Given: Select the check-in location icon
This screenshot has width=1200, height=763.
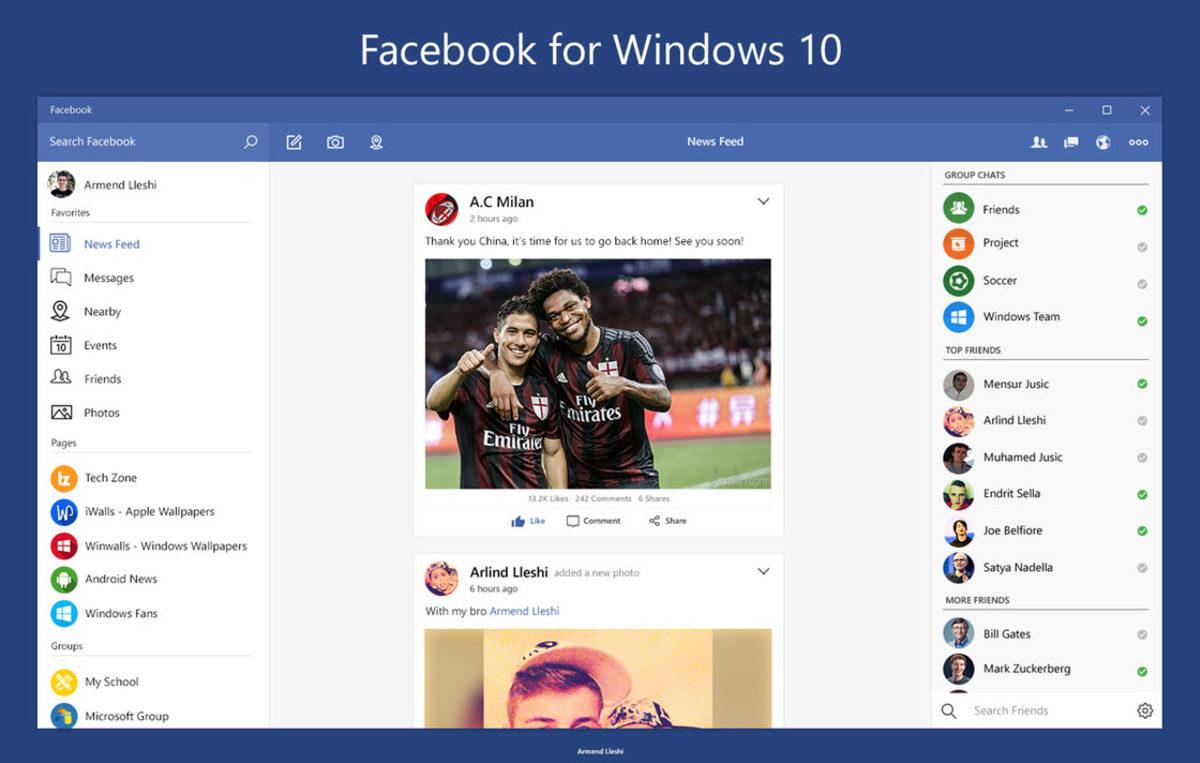Looking at the screenshot, I should click(376, 142).
